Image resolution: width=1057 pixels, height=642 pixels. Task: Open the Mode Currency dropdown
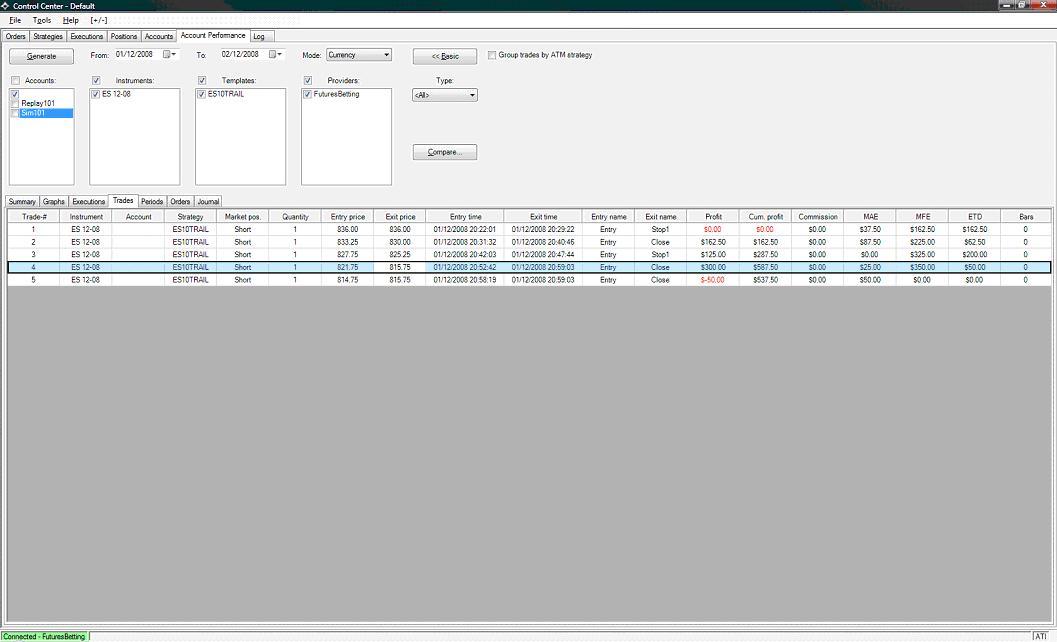[x=359, y=55]
